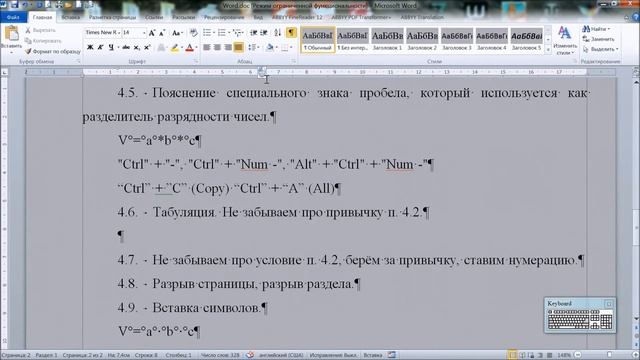
Task: Click the text effects glowing A icon
Action: 162,48
